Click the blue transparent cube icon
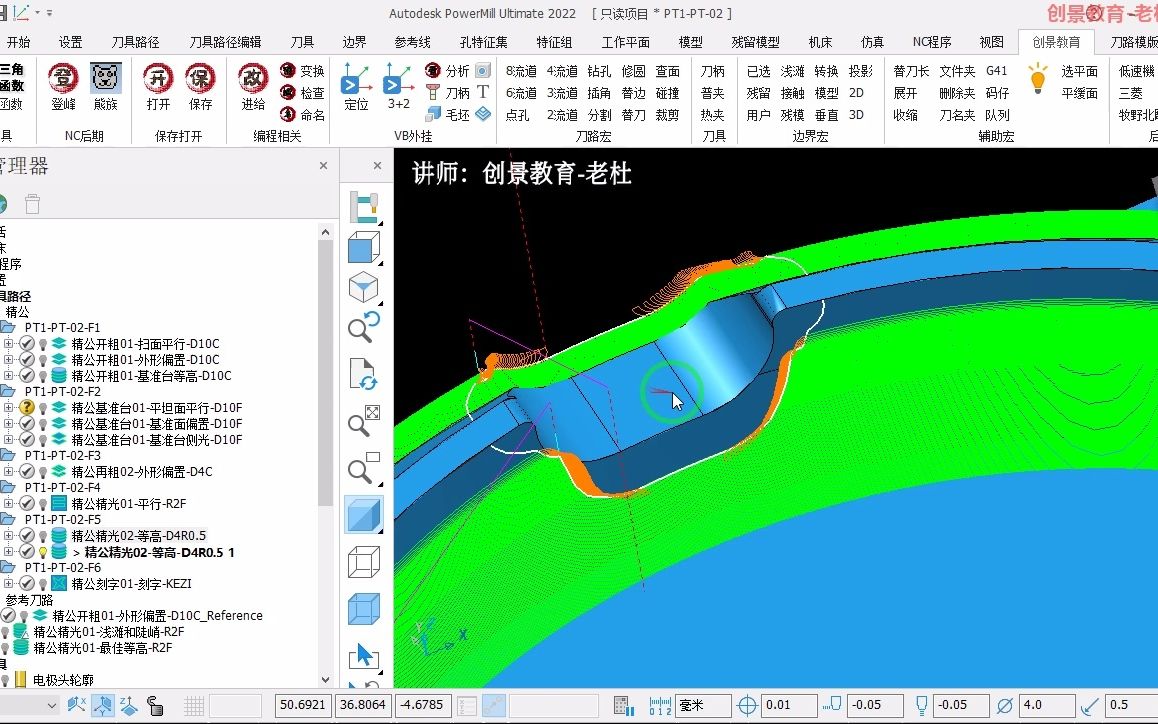 (363, 609)
